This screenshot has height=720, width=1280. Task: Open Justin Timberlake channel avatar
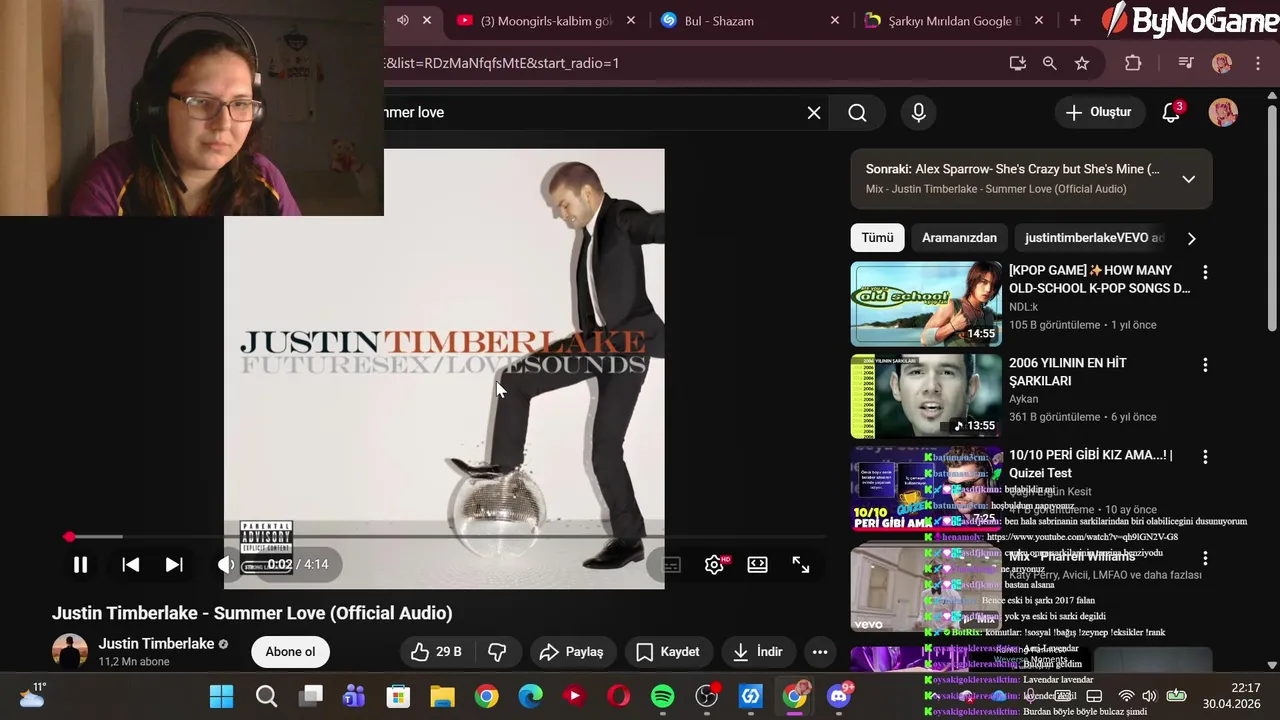click(70, 652)
